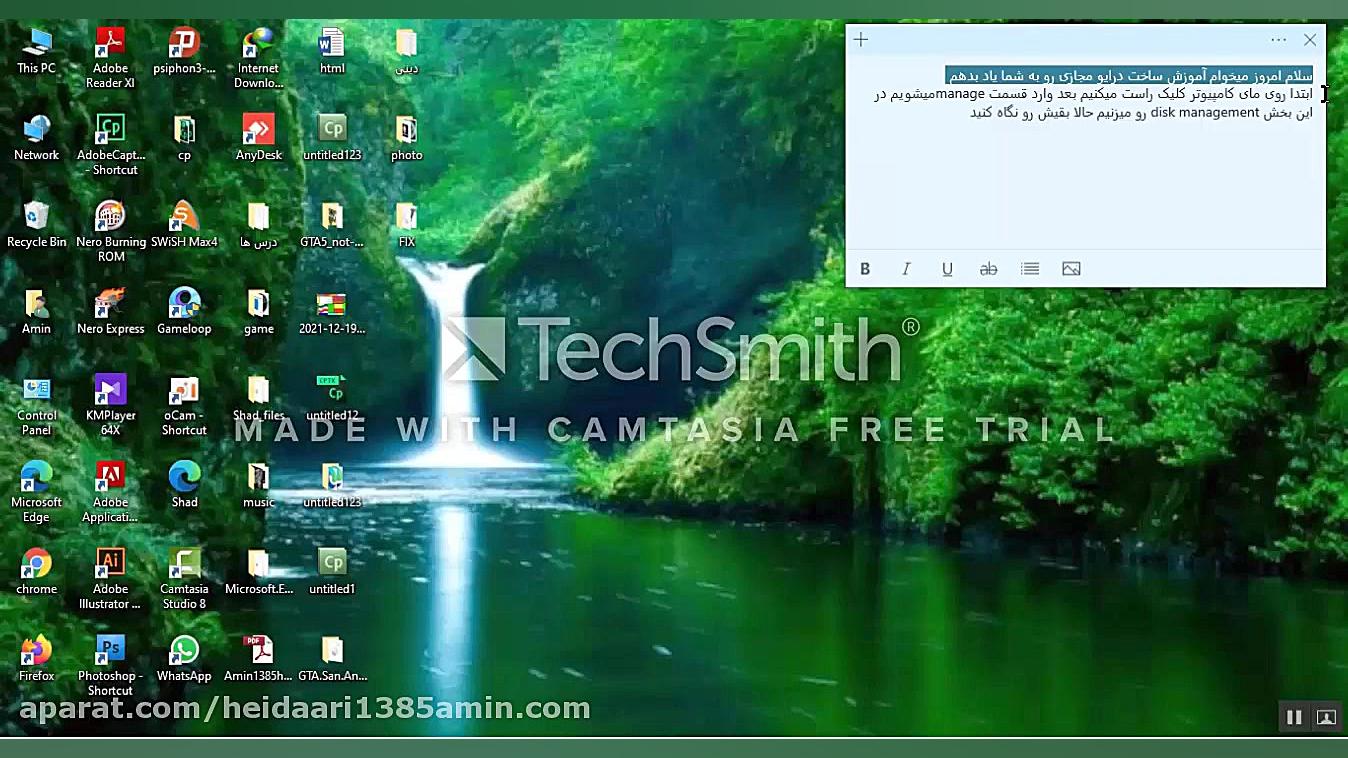Click "disk management" in the note text
This screenshot has height=758, width=1348.
pos(1205,113)
